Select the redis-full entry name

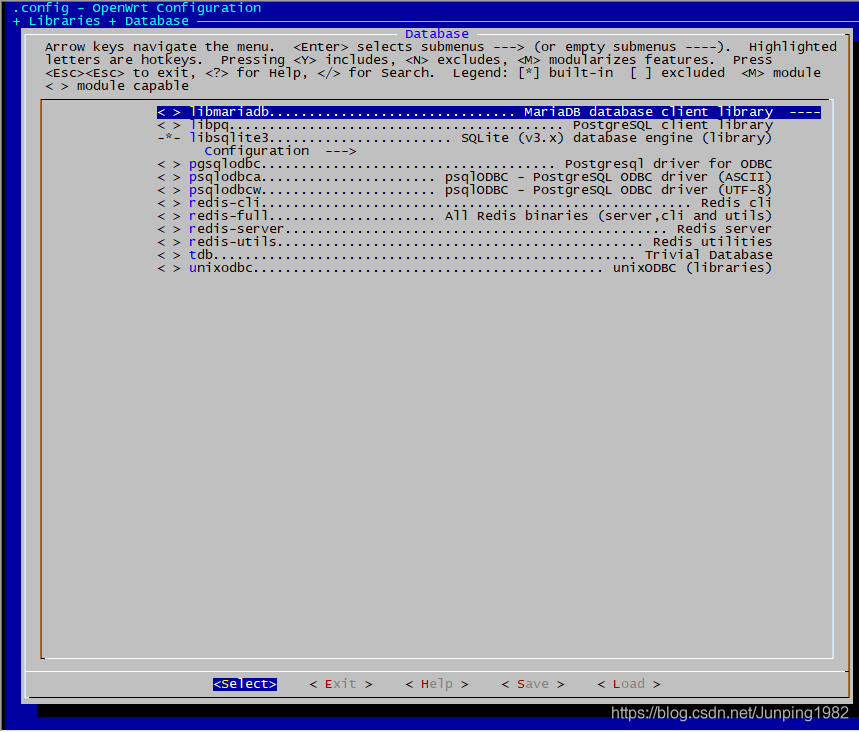[x=229, y=216]
